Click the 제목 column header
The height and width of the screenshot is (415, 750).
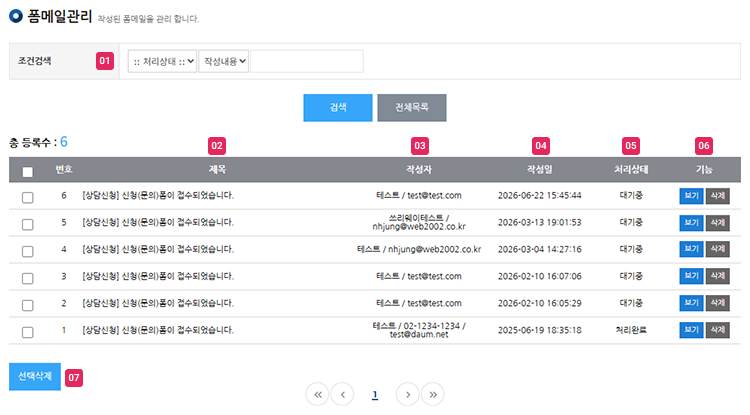217,169
